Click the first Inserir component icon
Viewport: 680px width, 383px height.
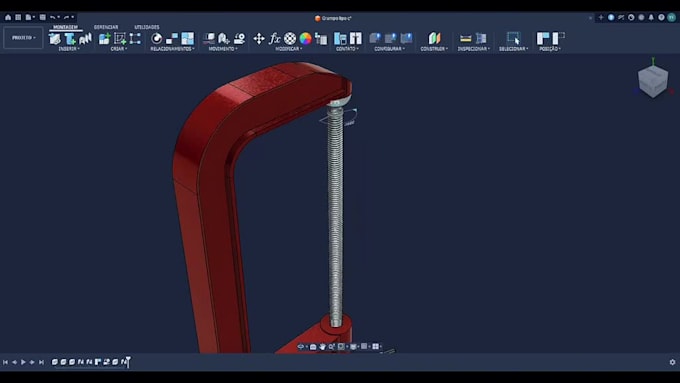(x=55, y=39)
